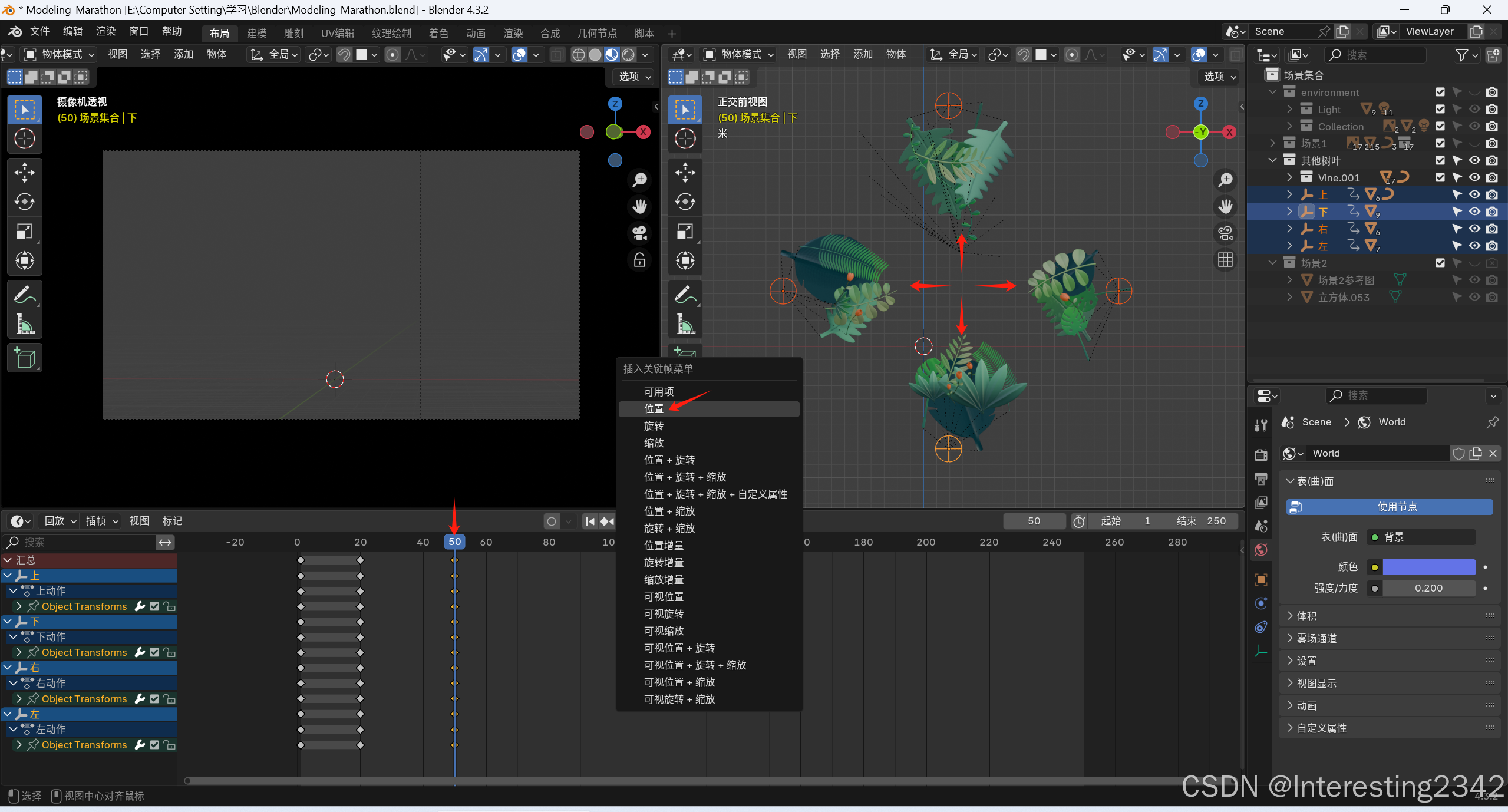This screenshot has width=1508, height=812.
Task: Expand the Light collection in outliner
Action: [1289, 110]
